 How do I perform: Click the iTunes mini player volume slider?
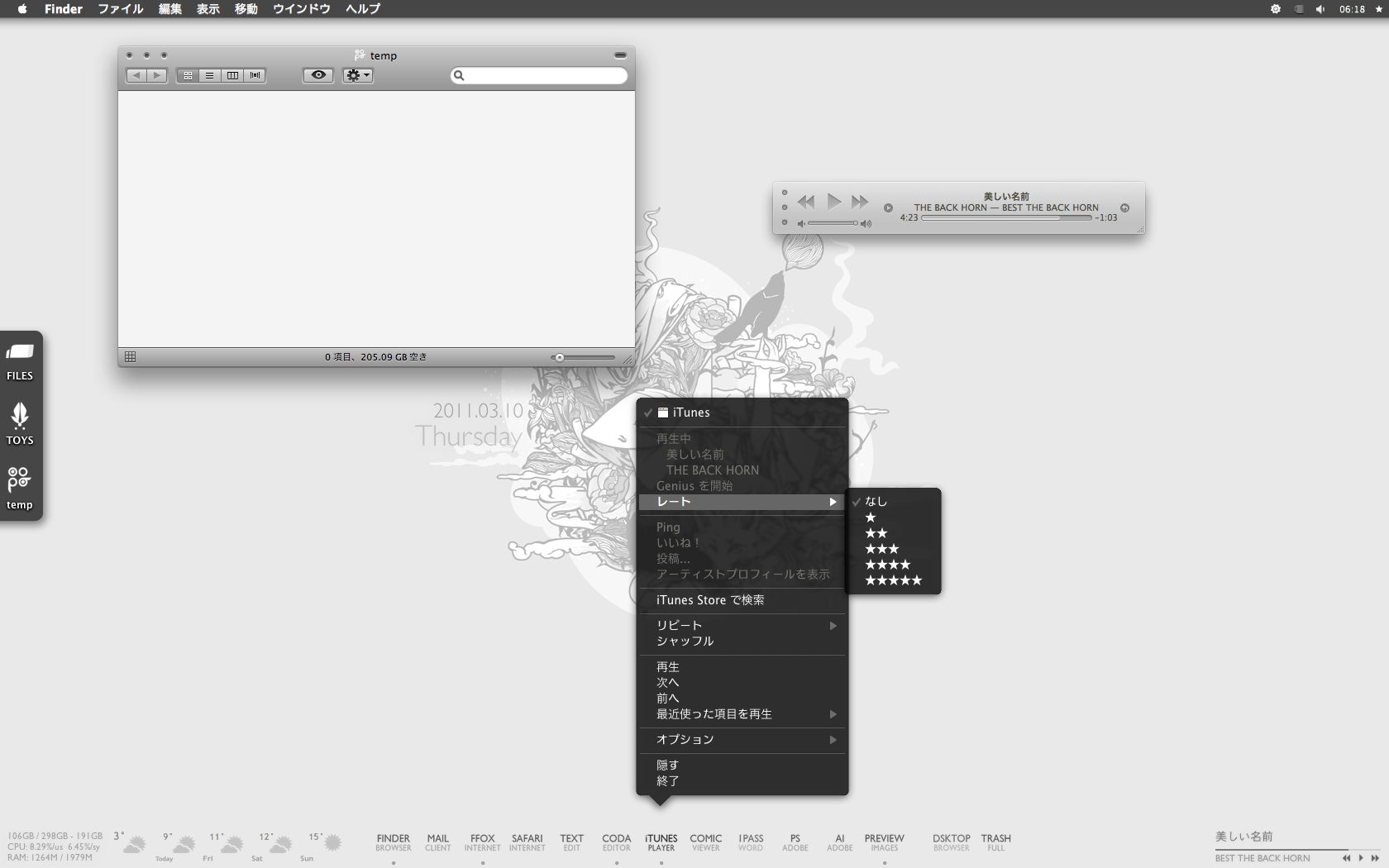pyautogui.click(x=833, y=223)
